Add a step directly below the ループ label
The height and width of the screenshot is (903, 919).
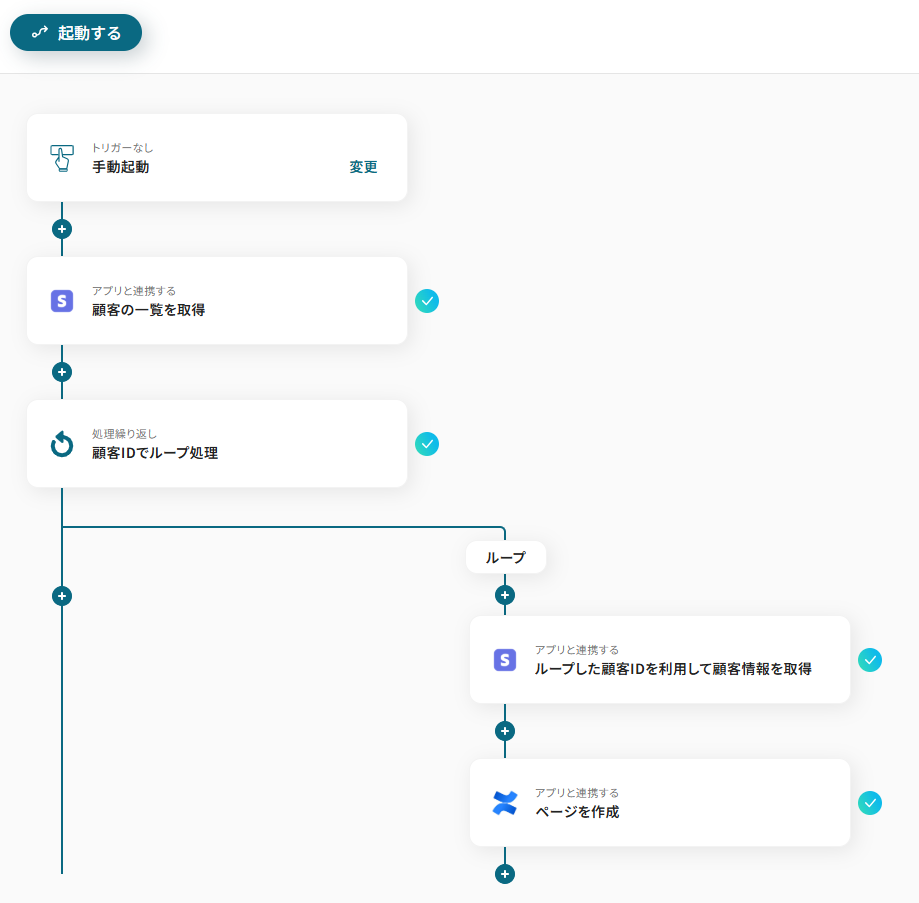[x=505, y=595]
